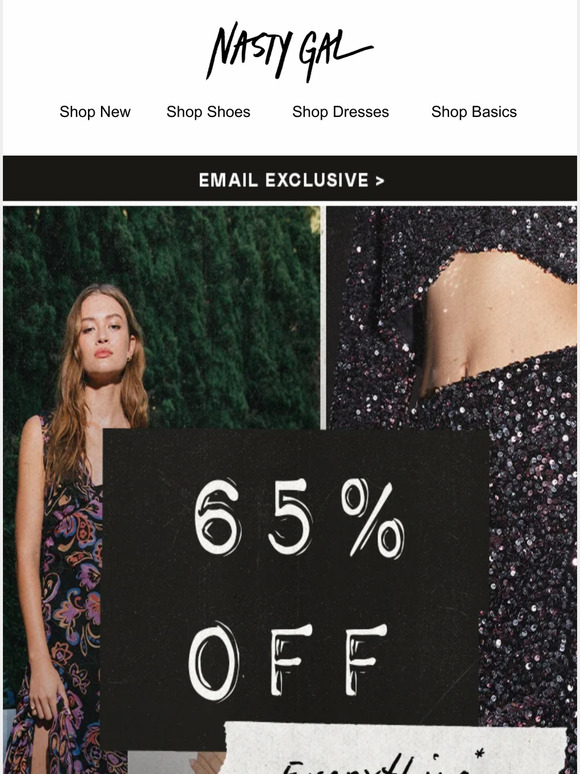Click the OFF text in promo block
Screen dimensions: 580x774
pos(287,661)
